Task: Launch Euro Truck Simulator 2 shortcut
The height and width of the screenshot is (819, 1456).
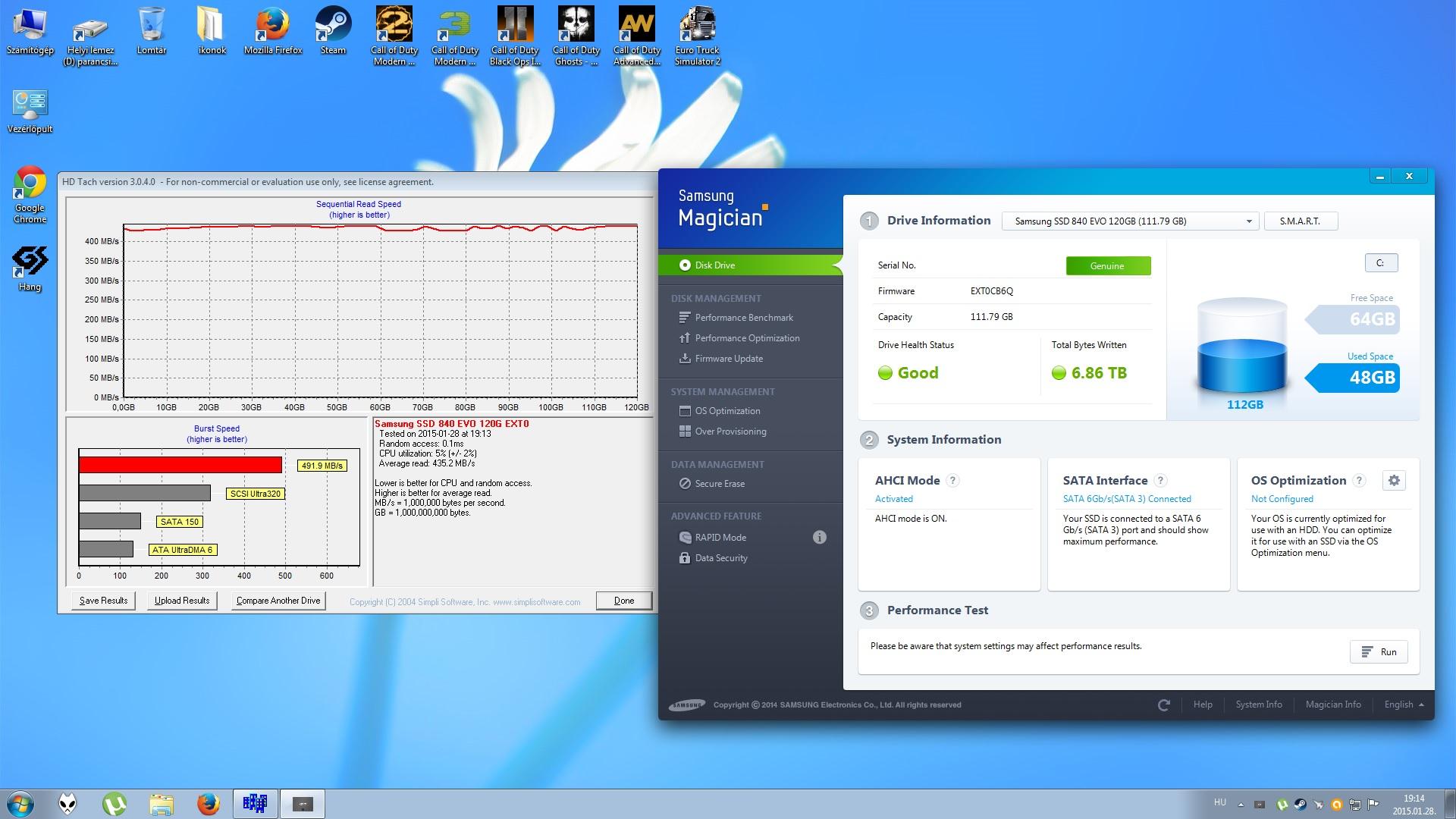Action: point(698,36)
